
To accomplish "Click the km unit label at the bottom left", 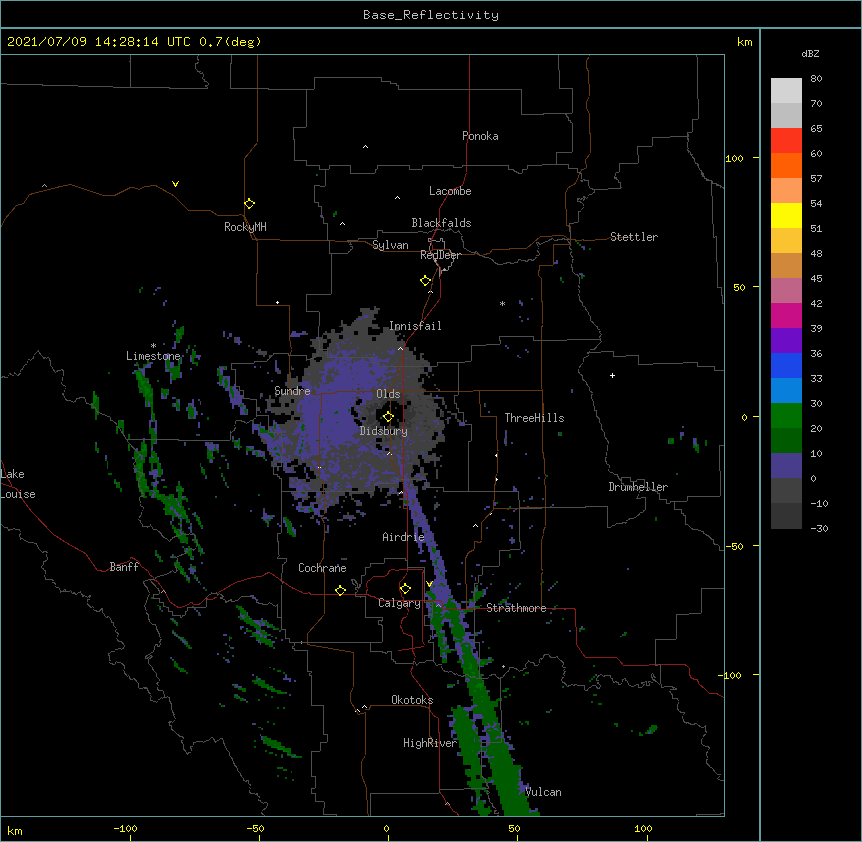I will click(x=15, y=830).
